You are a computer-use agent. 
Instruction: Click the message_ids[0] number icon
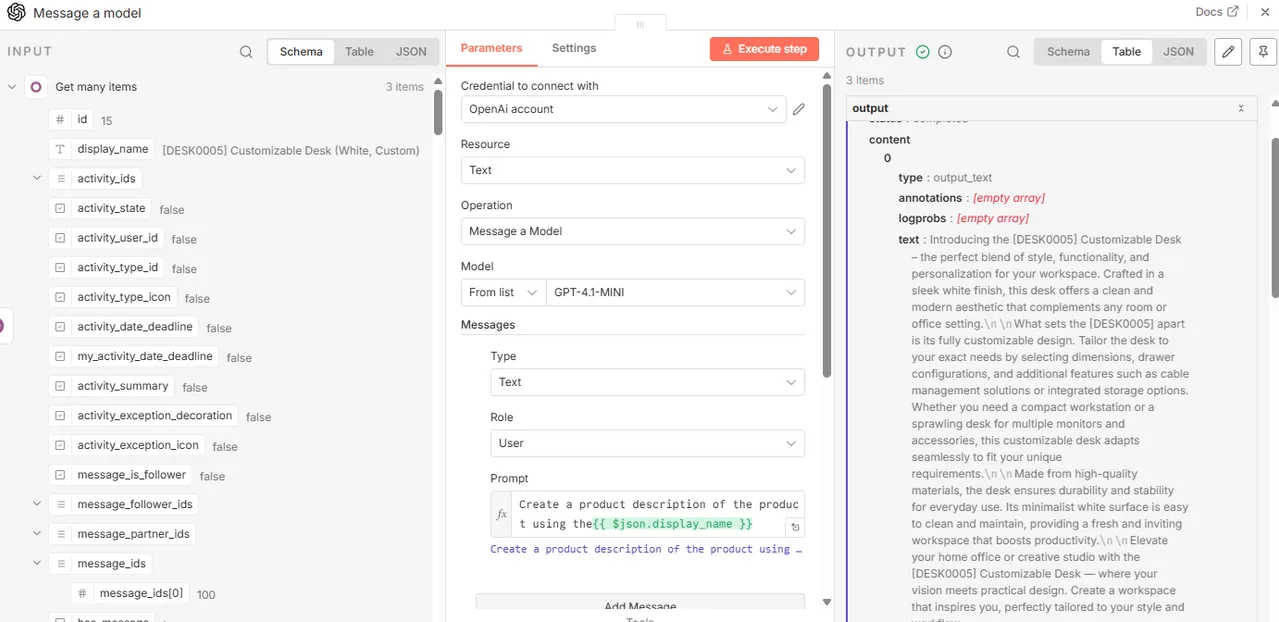click(82, 593)
